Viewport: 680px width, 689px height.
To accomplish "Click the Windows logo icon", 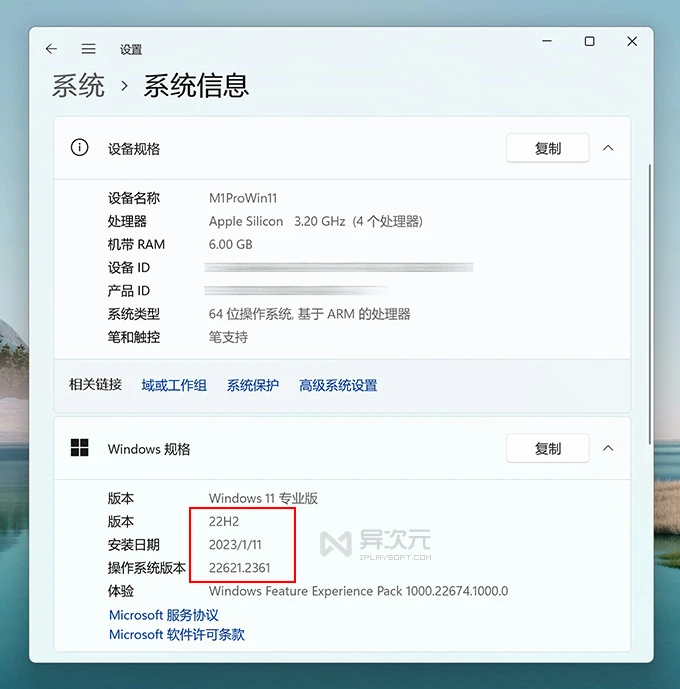I will tap(80, 448).
